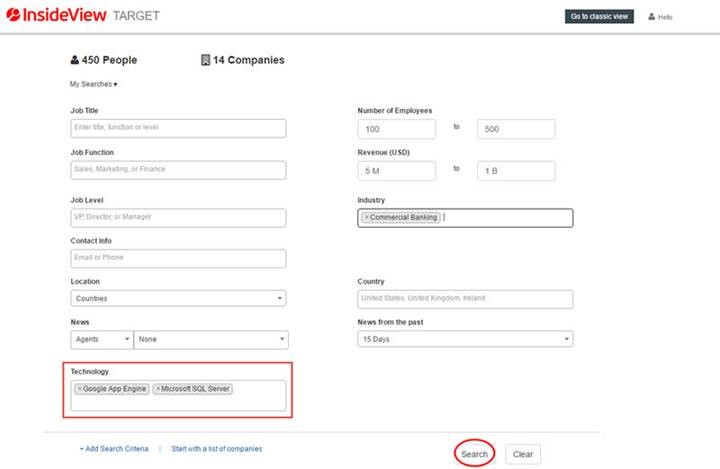This screenshot has width=720, height=469.
Task: Click the building icon beside 14 Companies
Action: click(205, 60)
